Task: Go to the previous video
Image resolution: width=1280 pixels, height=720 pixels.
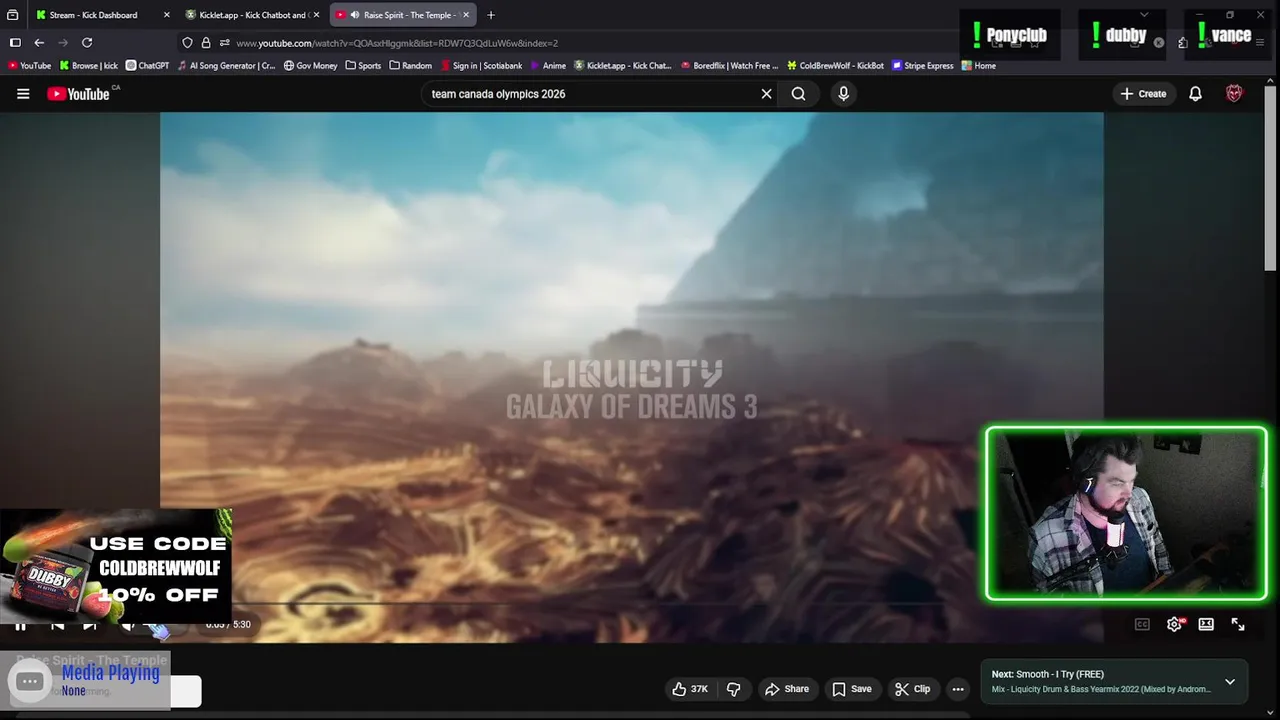Action: [x=57, y=625]
